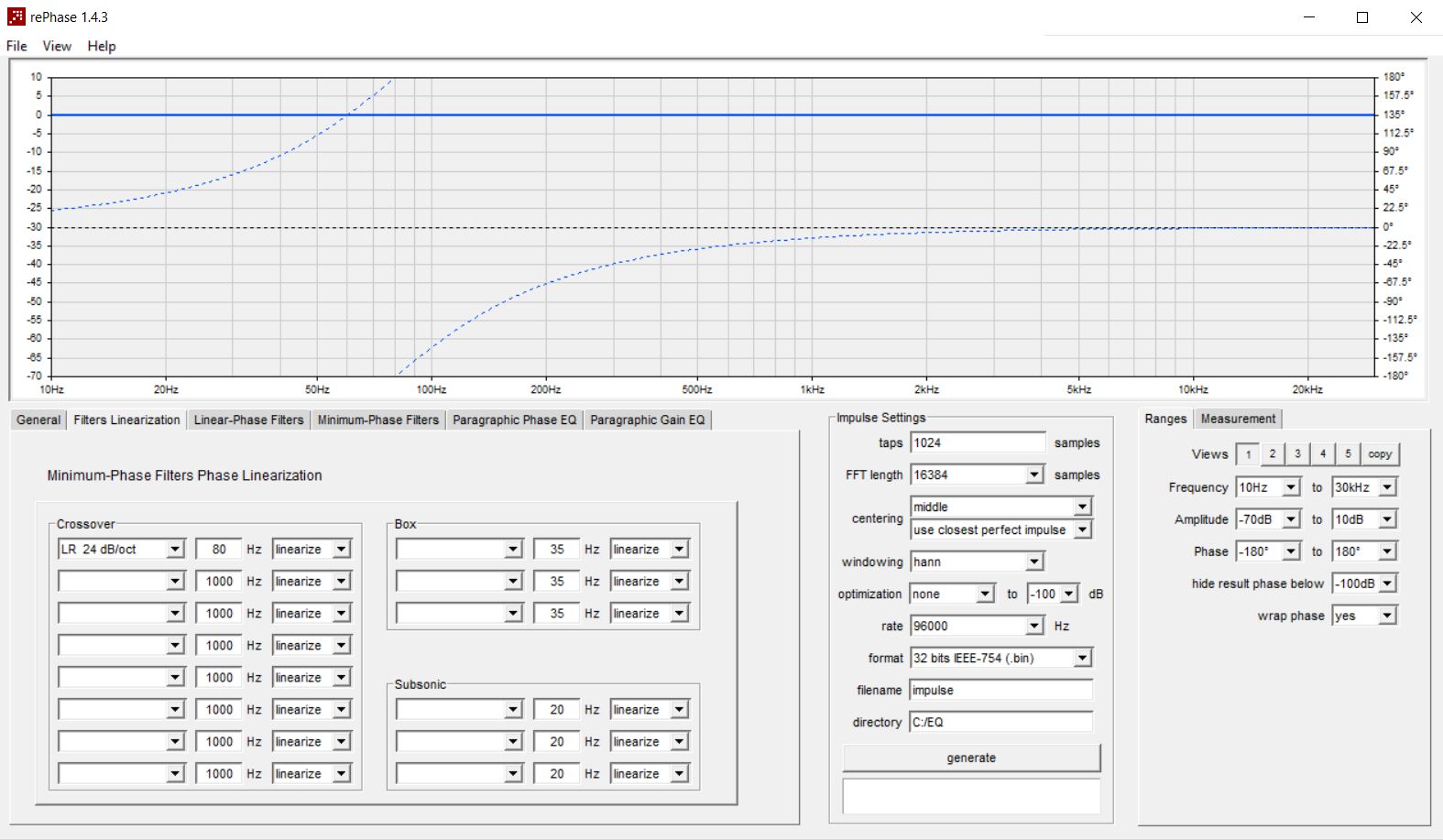
Task: Open the windowing dropdown showing hann
Action: [x=978, y=562]
